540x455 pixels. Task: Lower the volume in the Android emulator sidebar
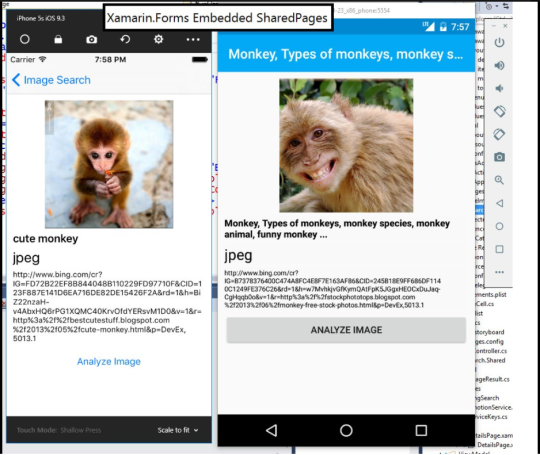coord(499,89)
